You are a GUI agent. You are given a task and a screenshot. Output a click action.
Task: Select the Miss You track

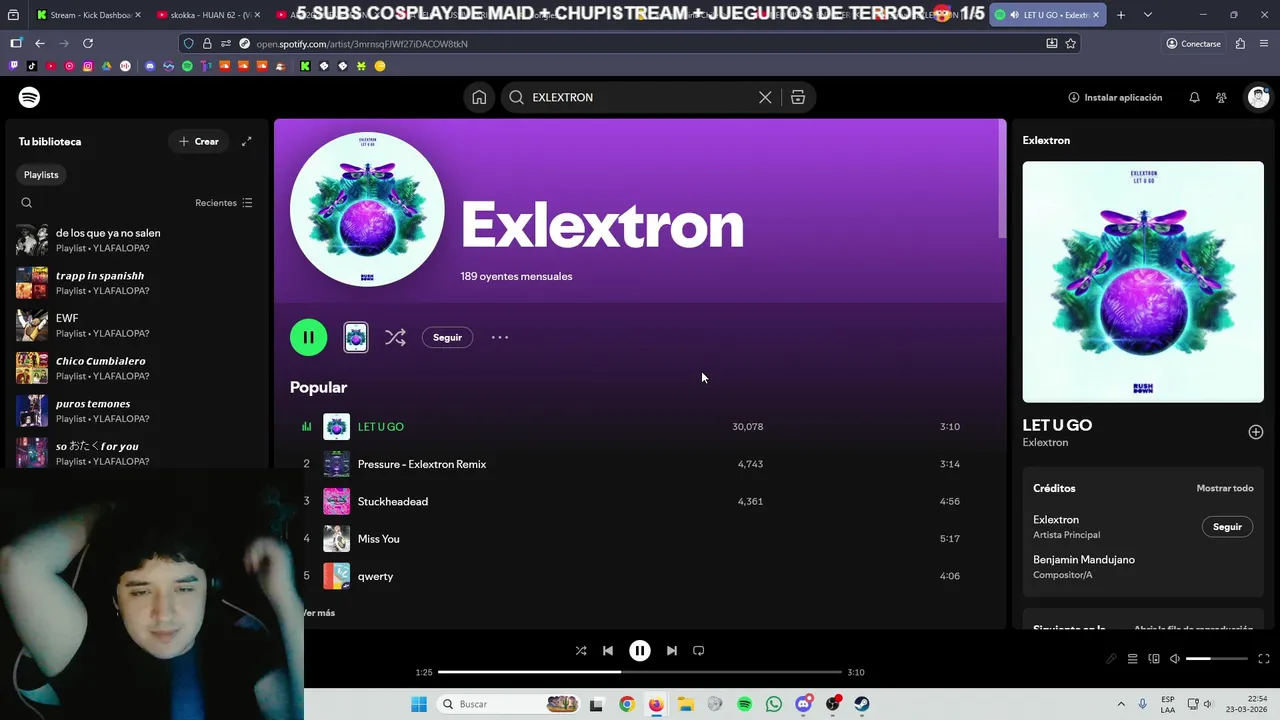(640, 539)
